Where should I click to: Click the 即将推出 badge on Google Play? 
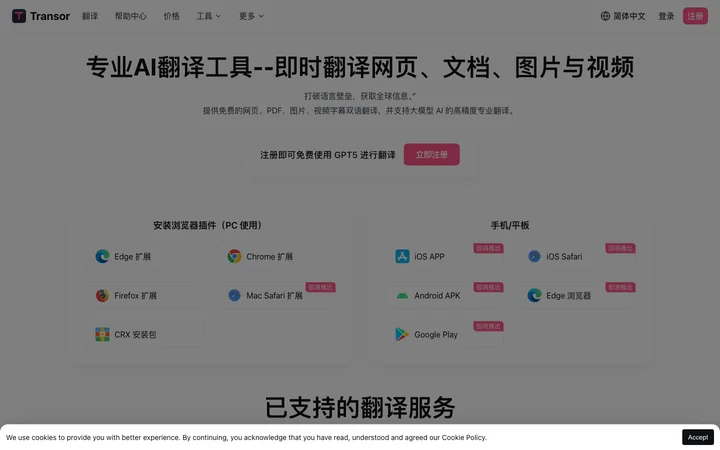click(489, 326)
